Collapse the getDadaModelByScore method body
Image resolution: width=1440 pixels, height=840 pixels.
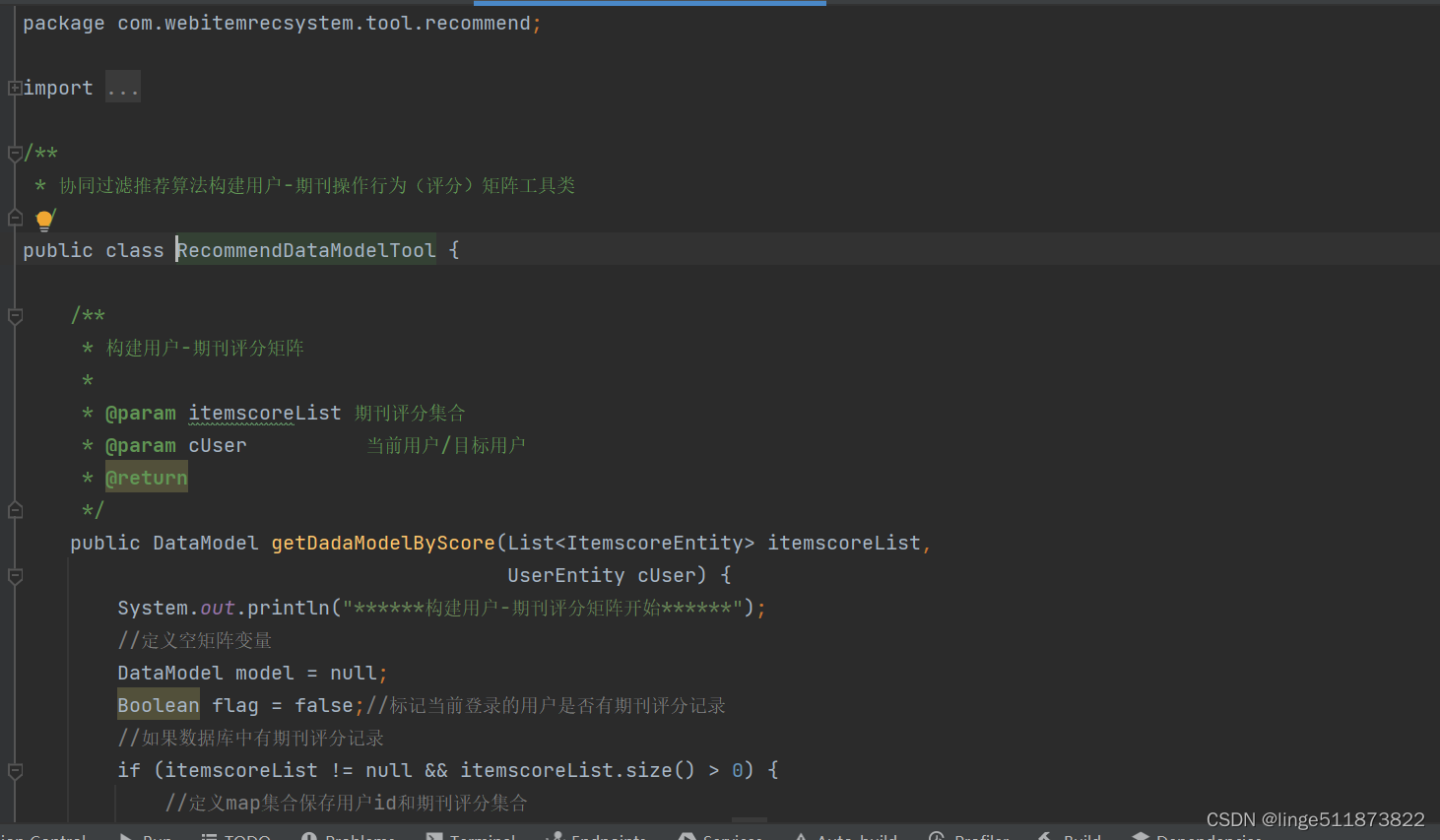(15, 576)
